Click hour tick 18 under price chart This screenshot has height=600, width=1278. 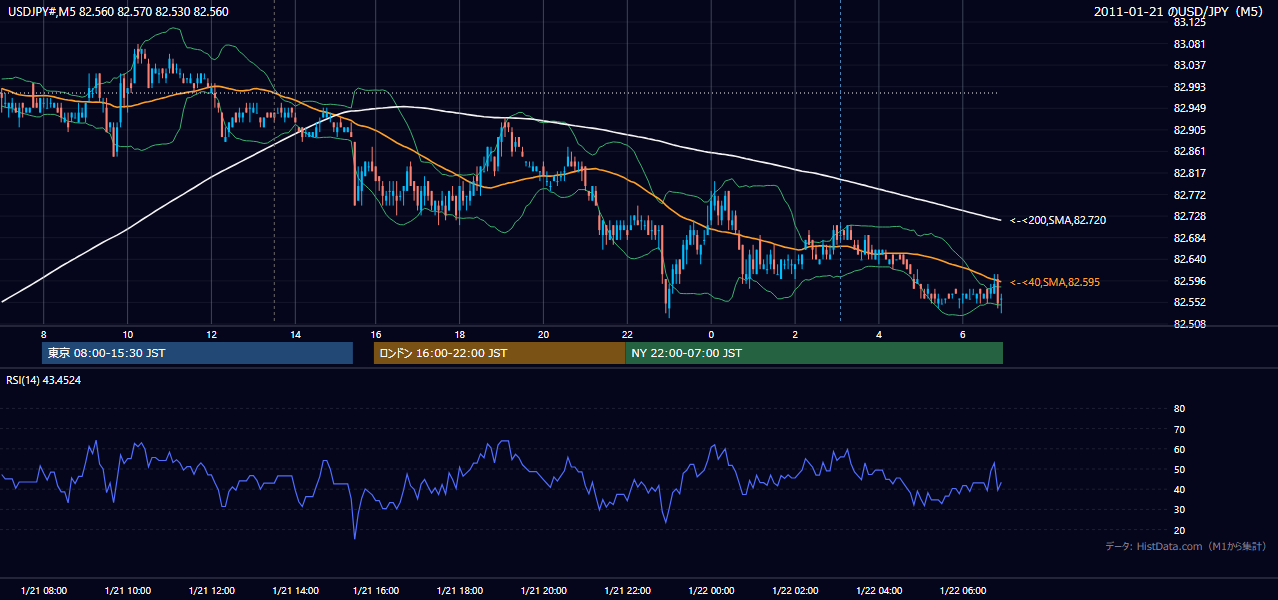pyautogui.click(x=460, y=334)
